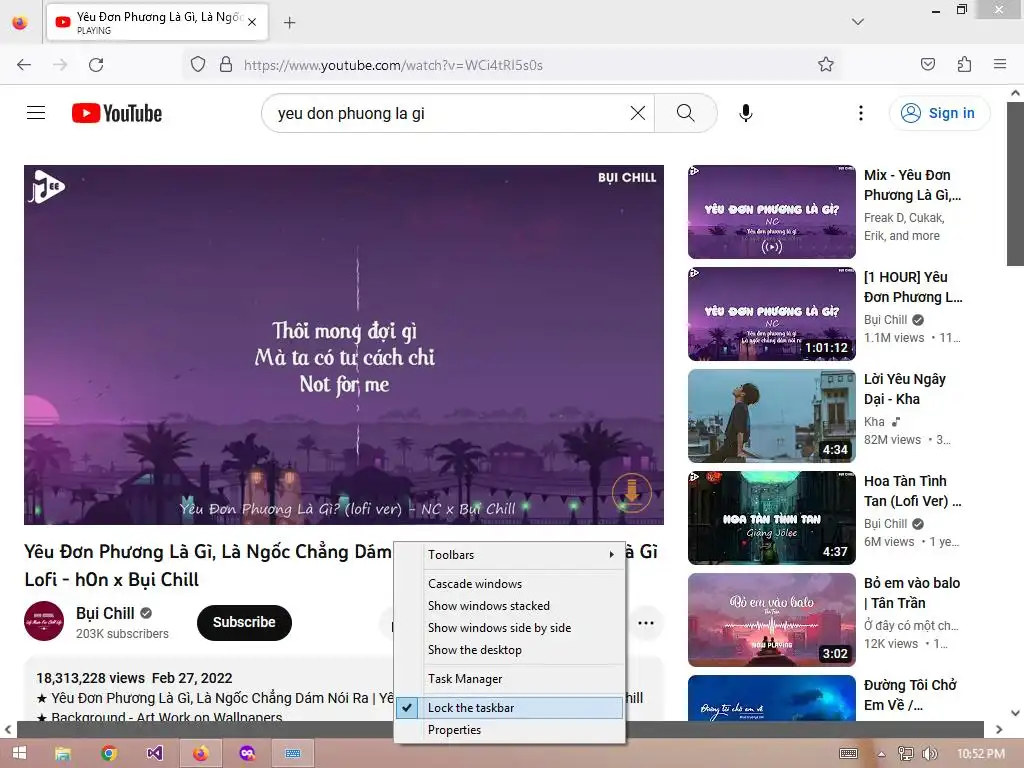This screenshot has width=1024, height=768.
Task: Open Windows Start button
Action: coord(20,754)
